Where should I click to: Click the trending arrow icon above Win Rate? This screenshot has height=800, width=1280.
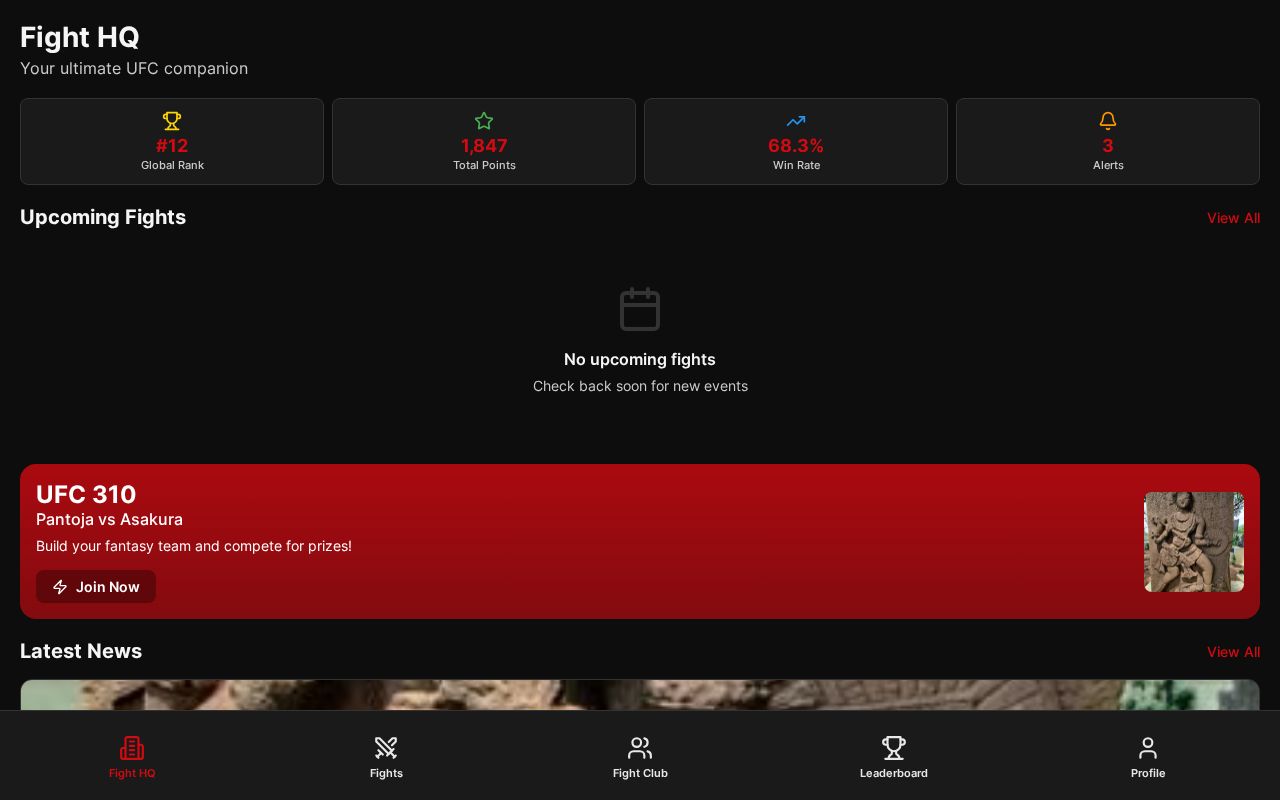796,121
